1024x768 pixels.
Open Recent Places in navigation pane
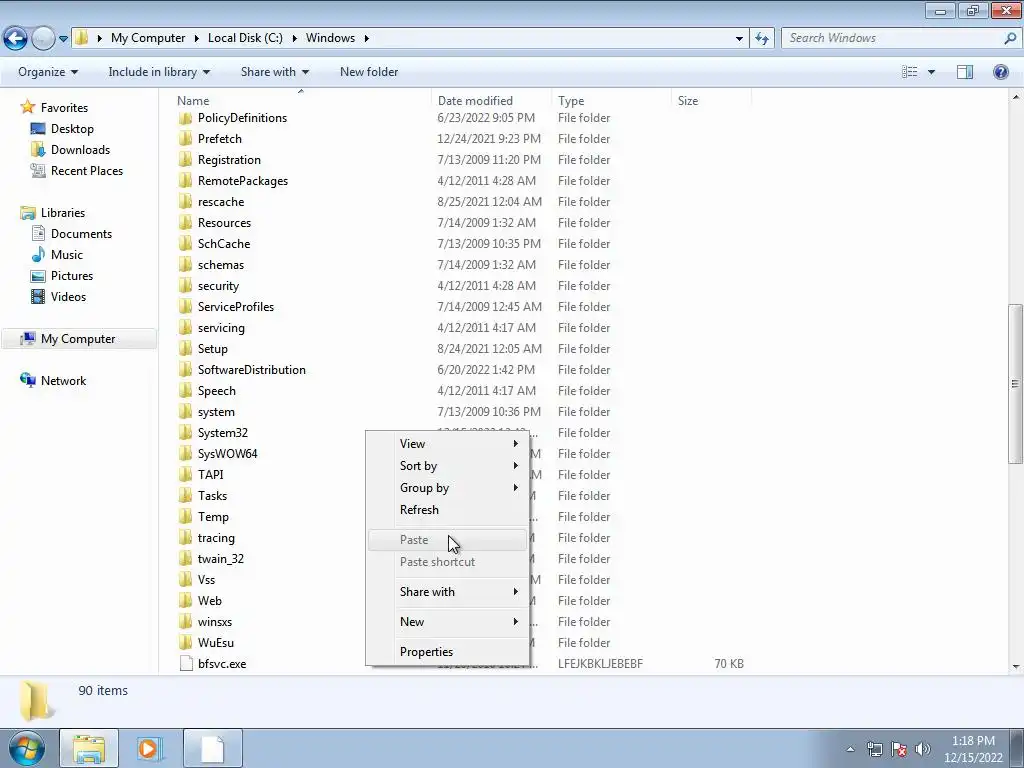[87, 170]
